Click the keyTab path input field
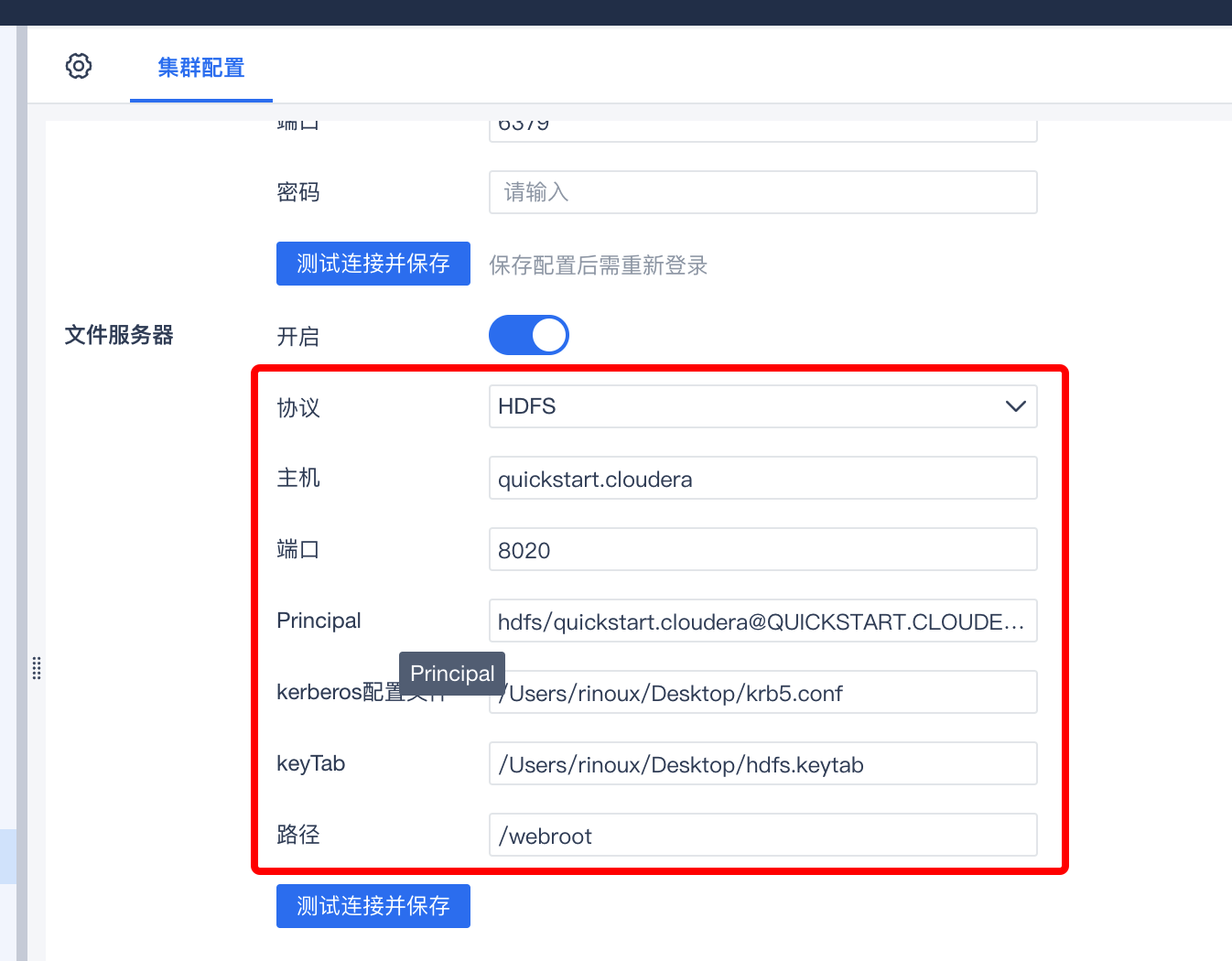Image resolution: width=1232 pixels, height=961 pixels. tap(762, 763)
